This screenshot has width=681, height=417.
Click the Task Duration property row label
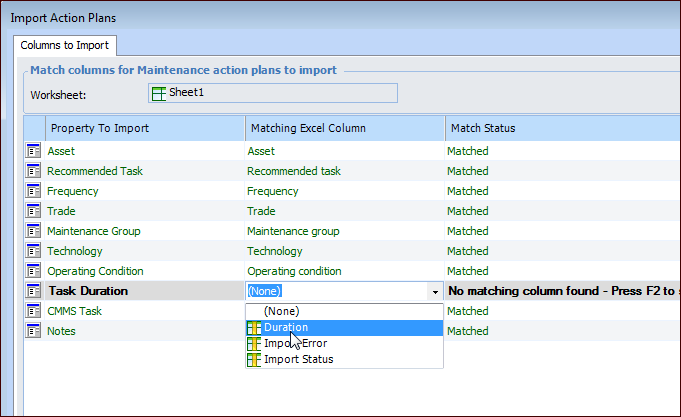pos(88,291)
